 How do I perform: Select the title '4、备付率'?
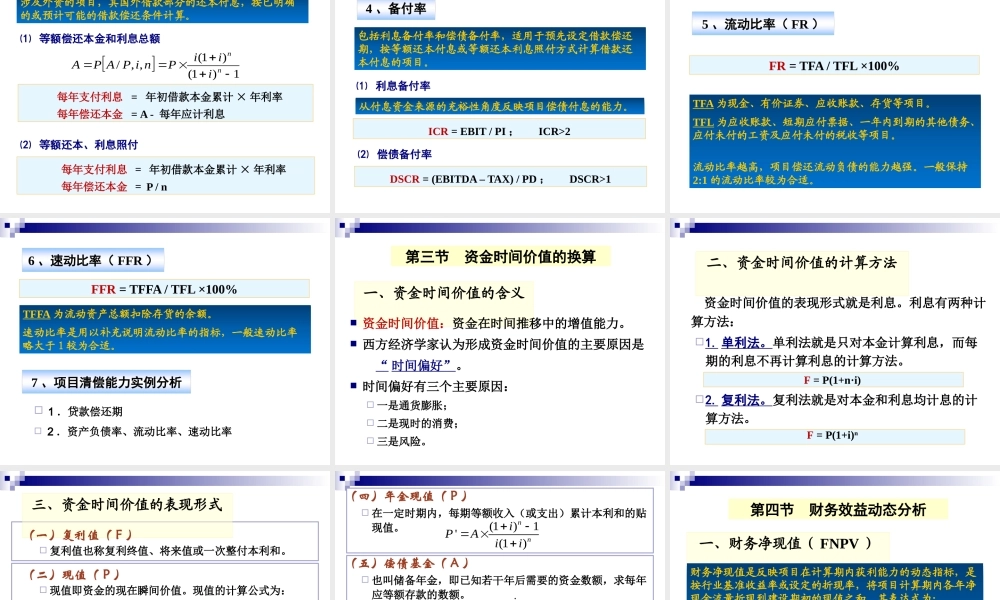click(x=396, y=9)
